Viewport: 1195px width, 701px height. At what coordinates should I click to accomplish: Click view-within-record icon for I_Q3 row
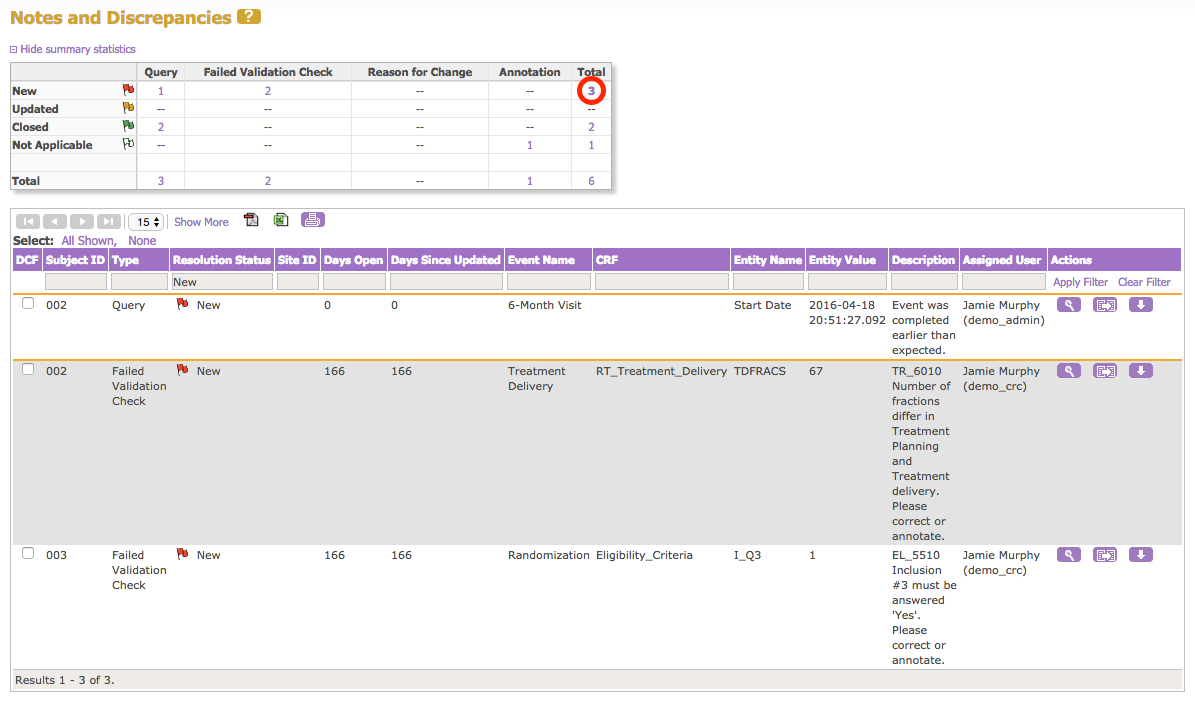[1105, 555]
